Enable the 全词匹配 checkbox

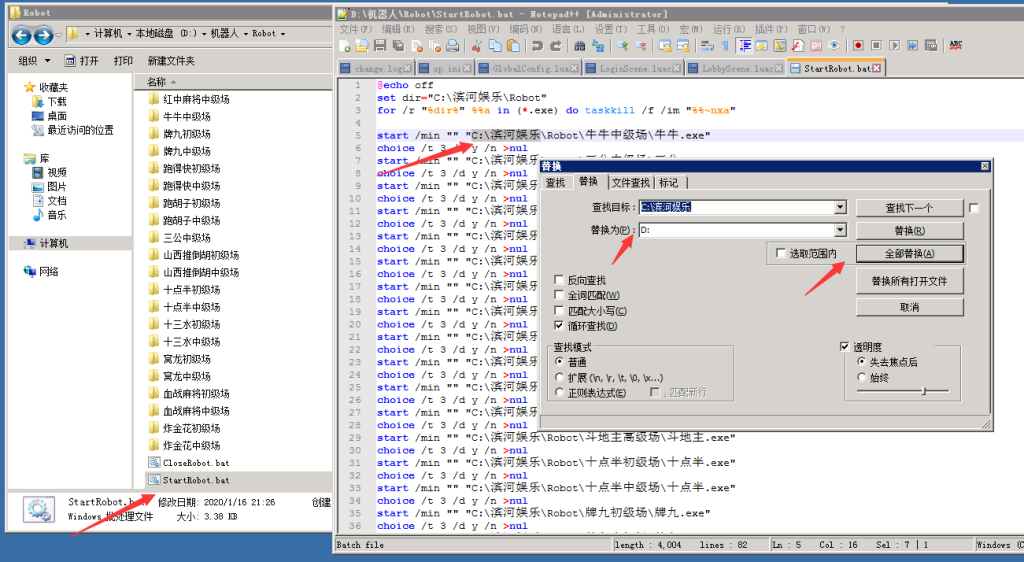coord(560,296)
